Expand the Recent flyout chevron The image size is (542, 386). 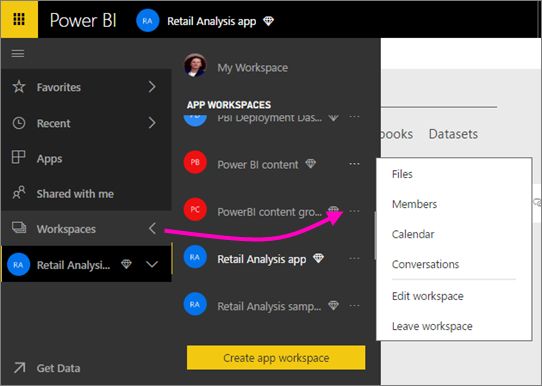[x=152, y=123]
